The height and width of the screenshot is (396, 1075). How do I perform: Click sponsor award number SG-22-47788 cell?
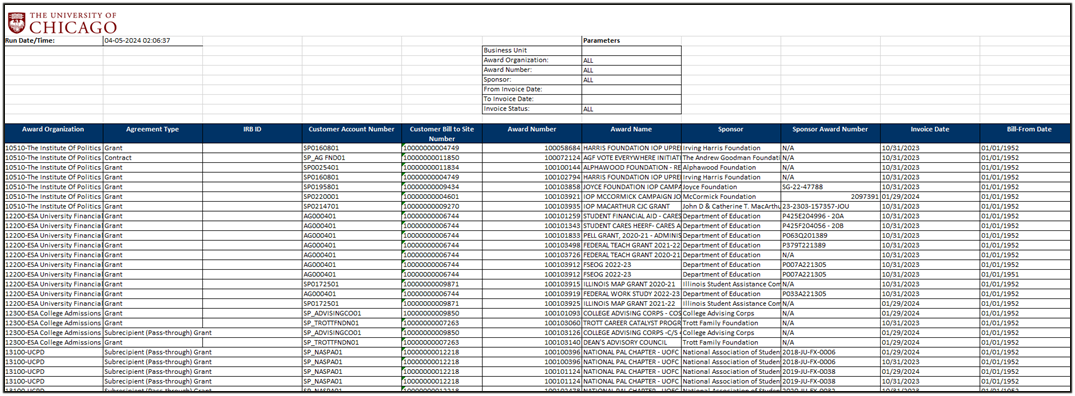coord(830,186)
